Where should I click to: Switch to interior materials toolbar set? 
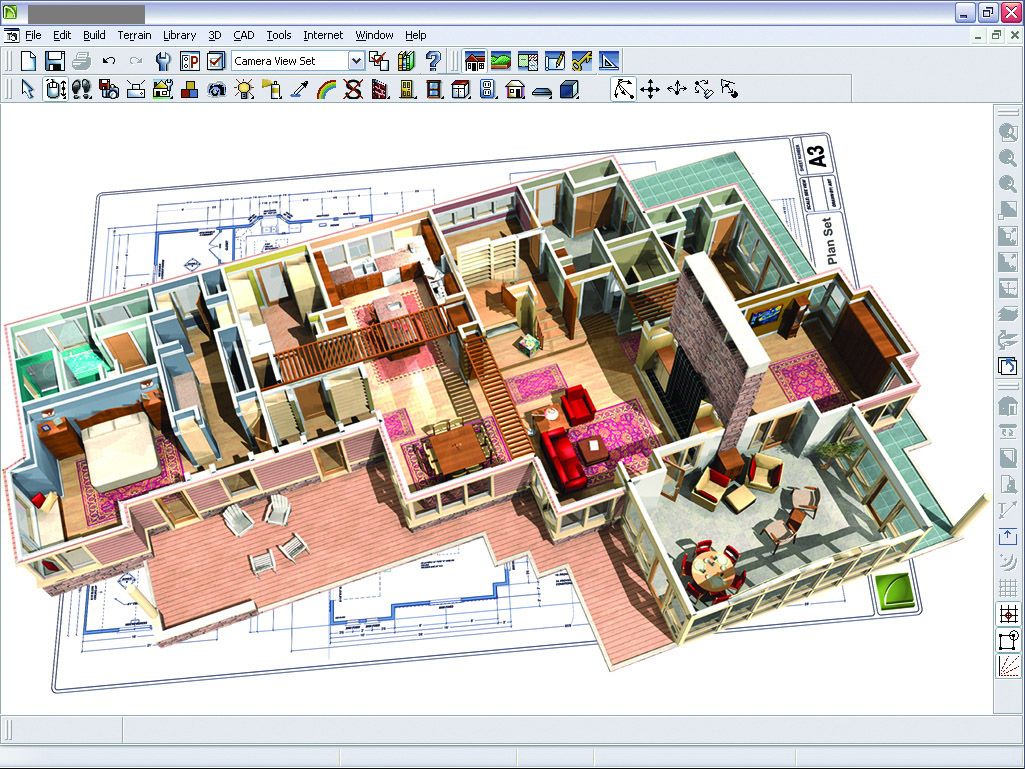528,61
